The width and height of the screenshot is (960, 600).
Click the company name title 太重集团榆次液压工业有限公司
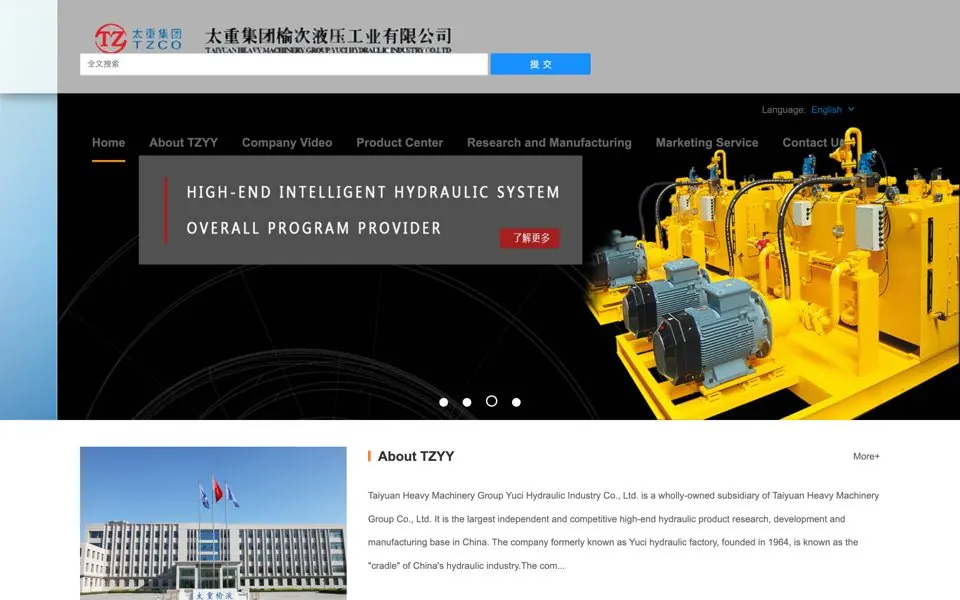[x=328, y=37]
